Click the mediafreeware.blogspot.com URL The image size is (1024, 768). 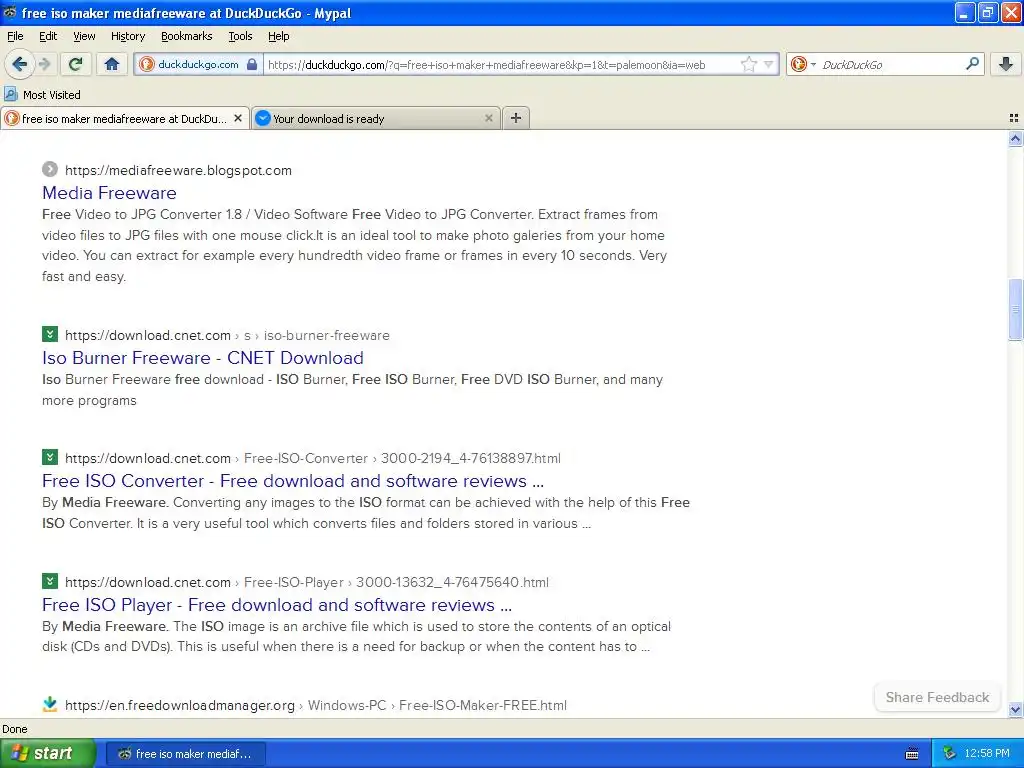point(178,170)
